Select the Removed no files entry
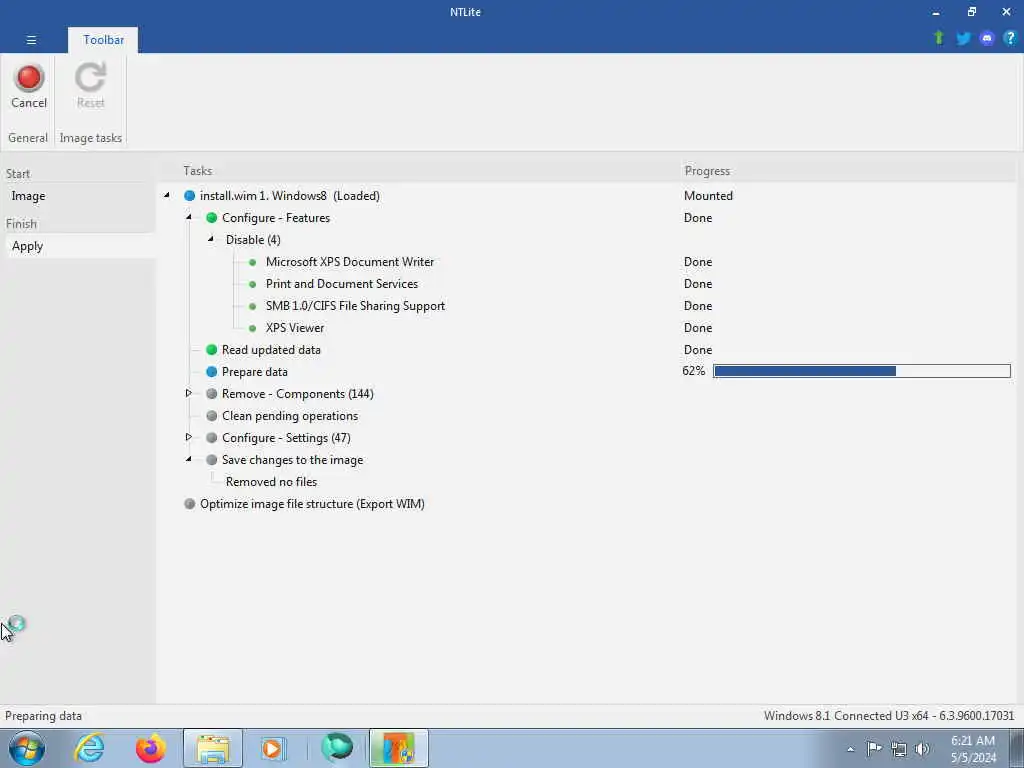The image size is (1024, 768). (271, 482)
